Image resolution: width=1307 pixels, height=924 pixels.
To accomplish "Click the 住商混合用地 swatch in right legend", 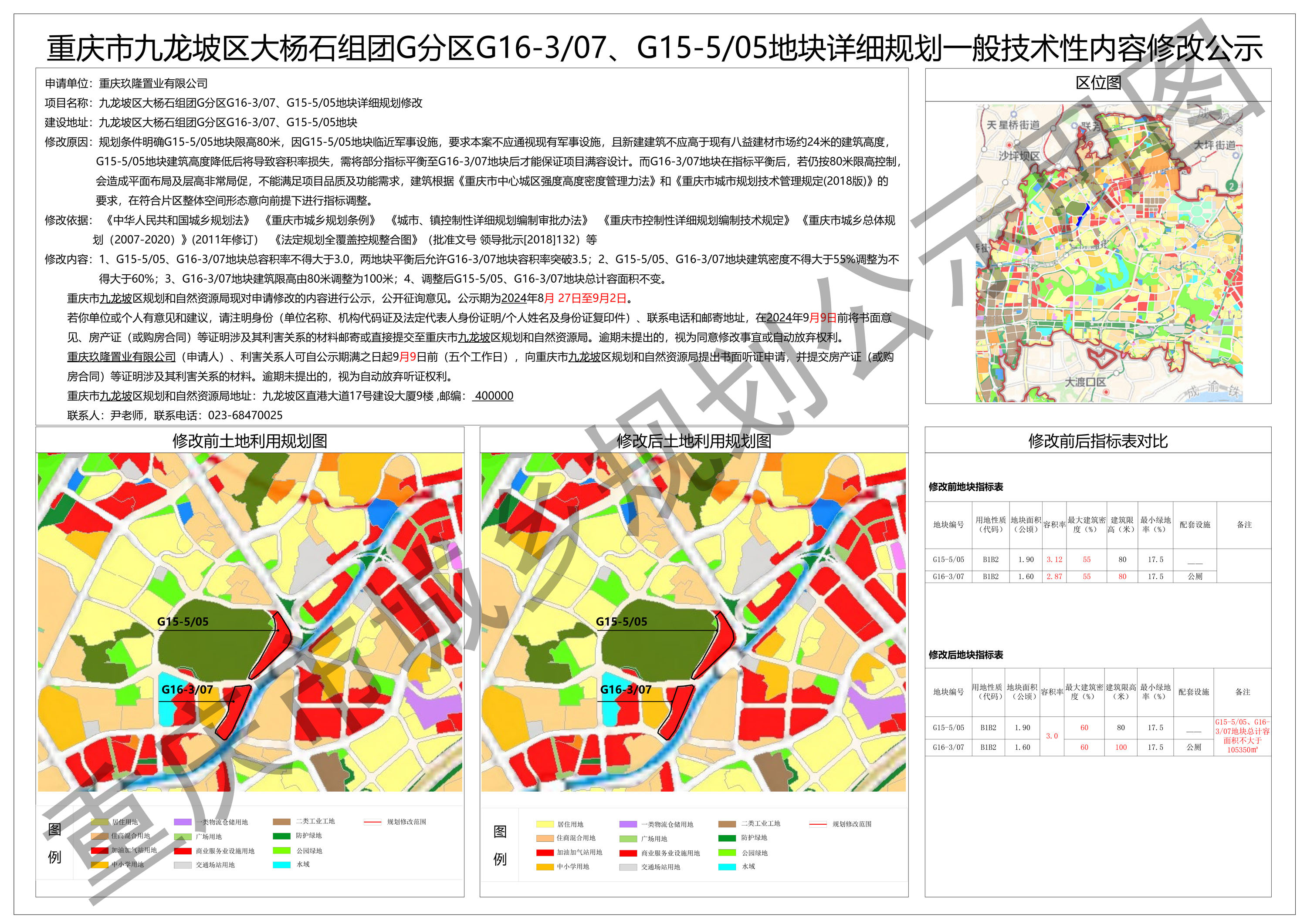I will pos(545,838).
